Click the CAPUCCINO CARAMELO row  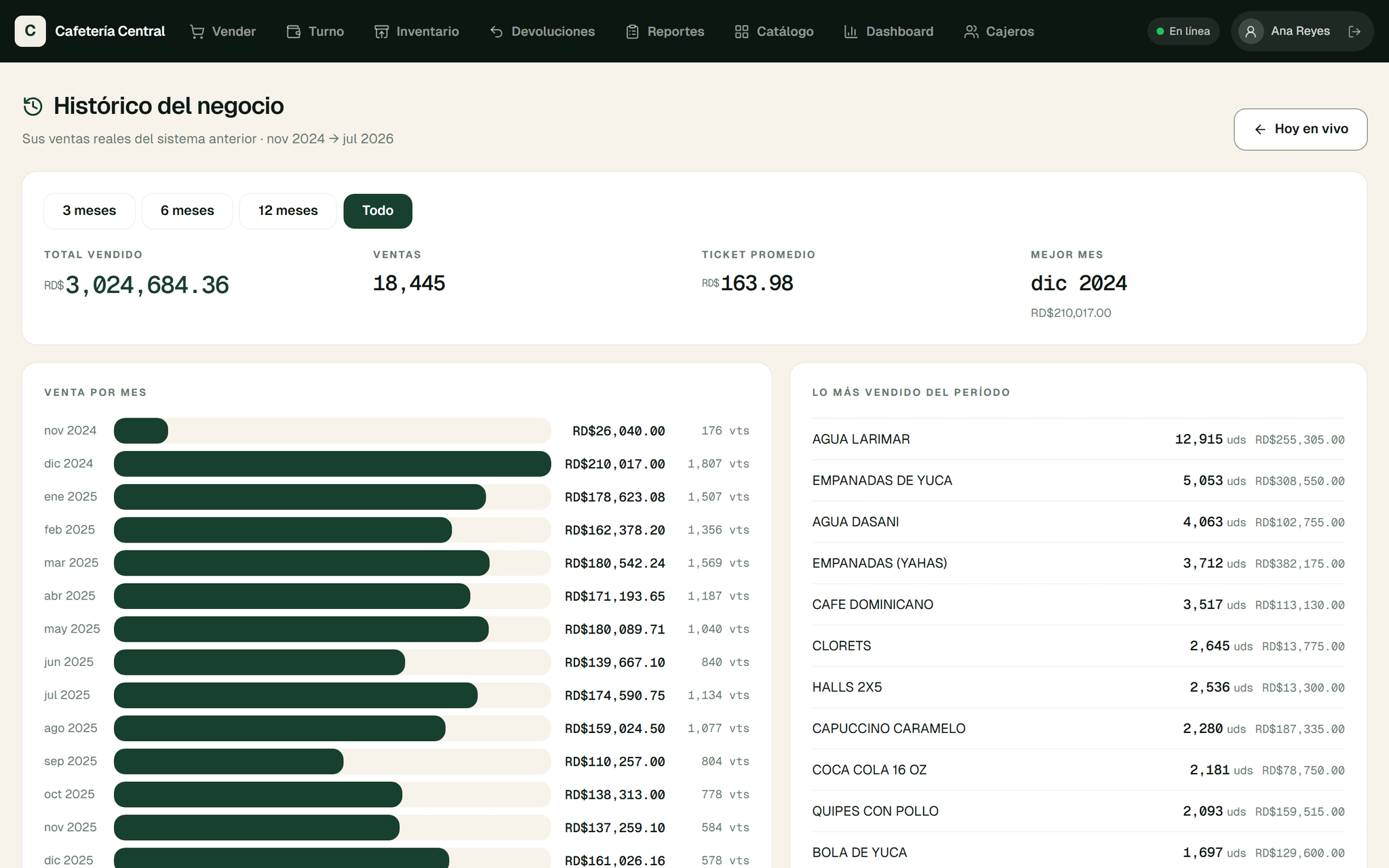pos(1078,729)
